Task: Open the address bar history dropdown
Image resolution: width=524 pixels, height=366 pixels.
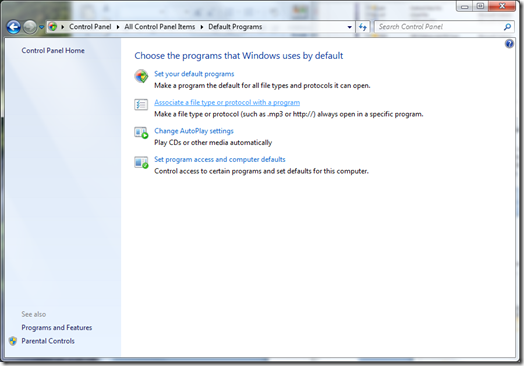Action: click(350, 27)
